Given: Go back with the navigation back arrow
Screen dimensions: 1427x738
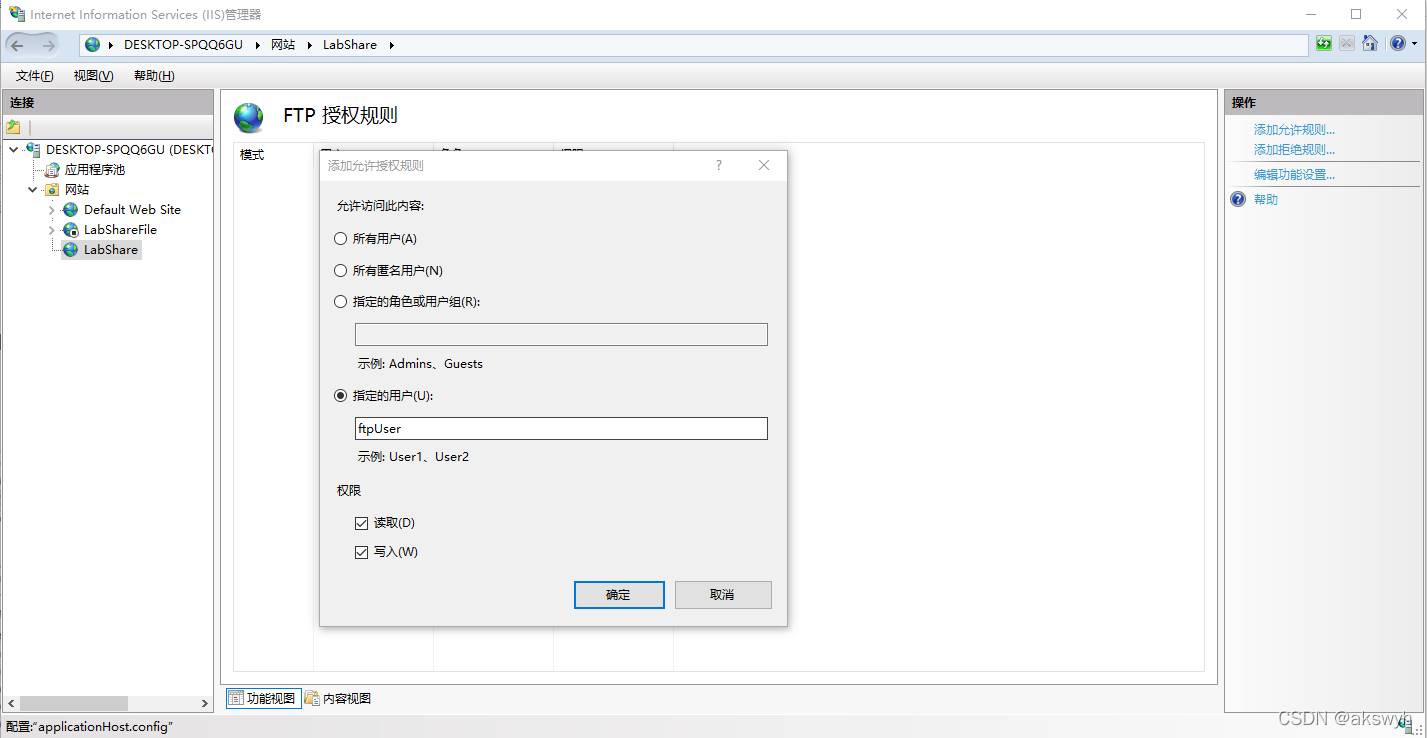Looking at the screenshot, I should (18, 45).
